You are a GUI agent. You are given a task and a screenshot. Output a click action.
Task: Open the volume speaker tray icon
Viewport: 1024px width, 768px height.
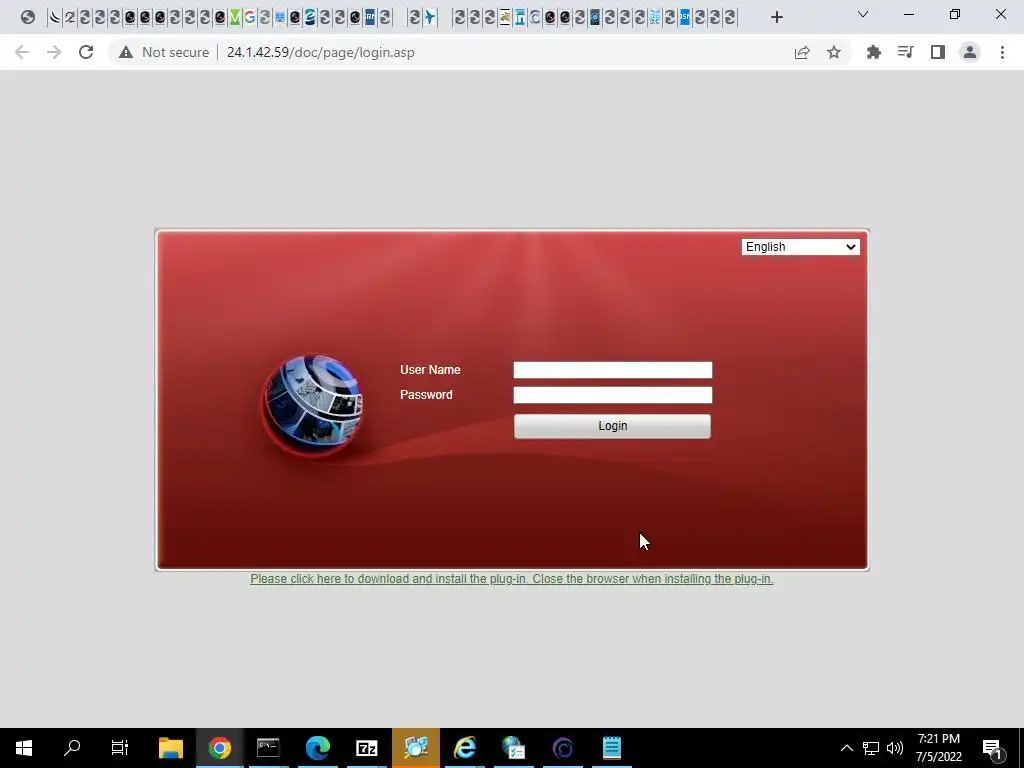click(895, 748)
